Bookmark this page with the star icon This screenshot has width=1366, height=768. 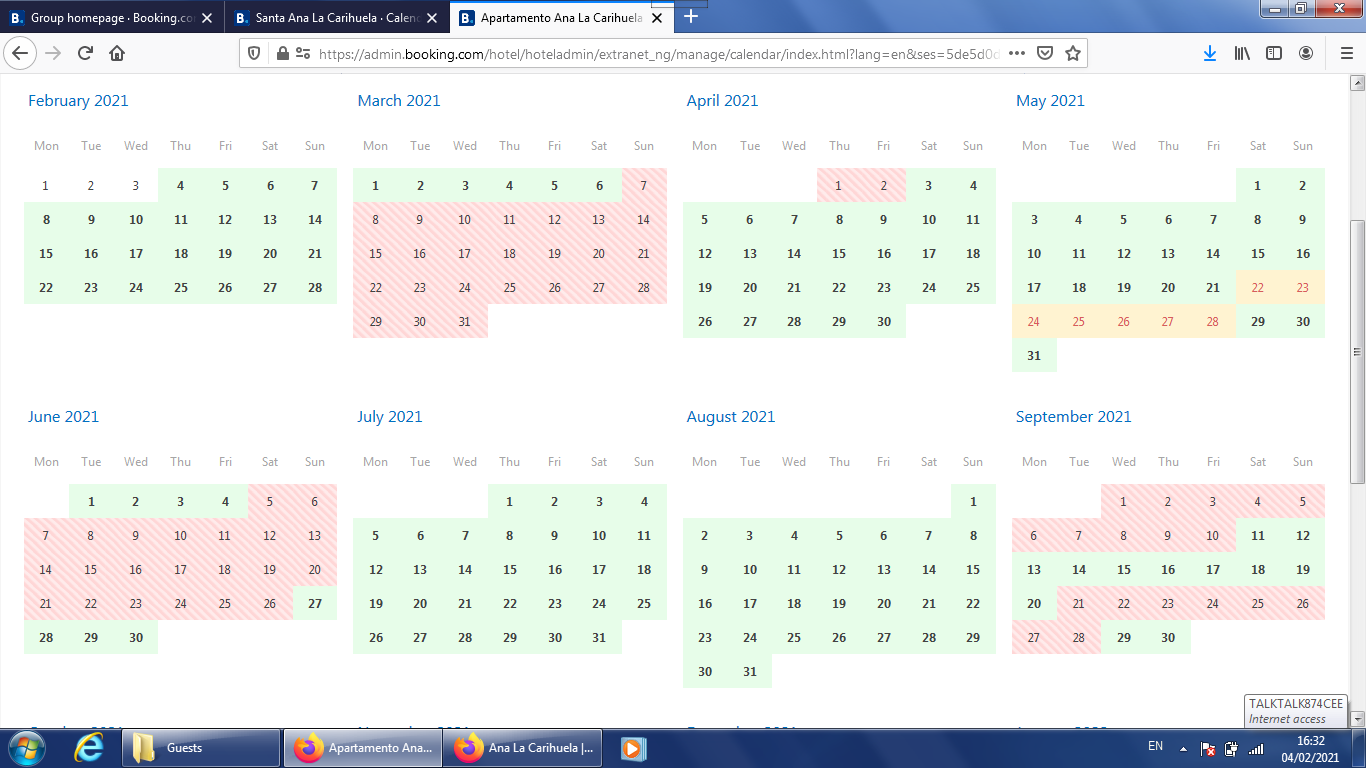coord(1073,54)
